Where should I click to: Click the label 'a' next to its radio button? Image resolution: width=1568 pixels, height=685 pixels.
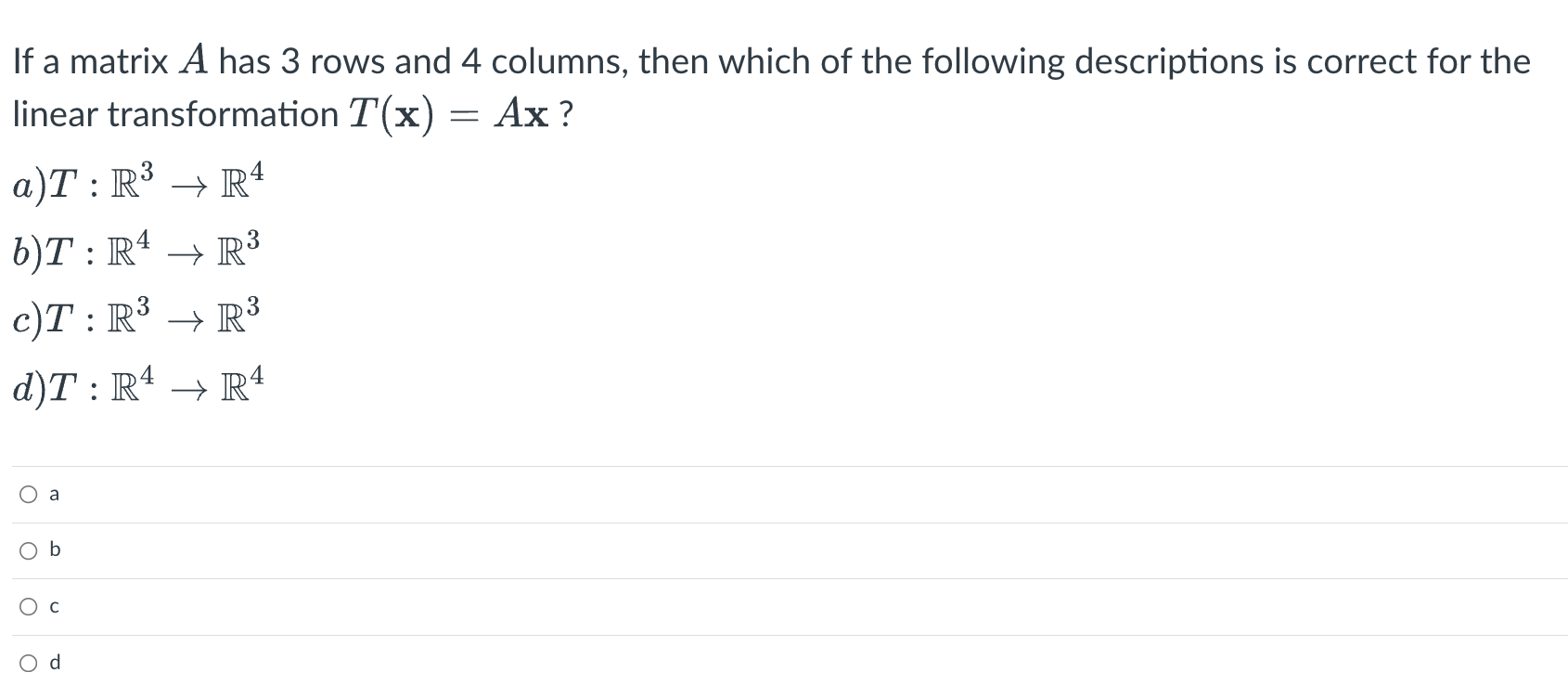[54, 494]
